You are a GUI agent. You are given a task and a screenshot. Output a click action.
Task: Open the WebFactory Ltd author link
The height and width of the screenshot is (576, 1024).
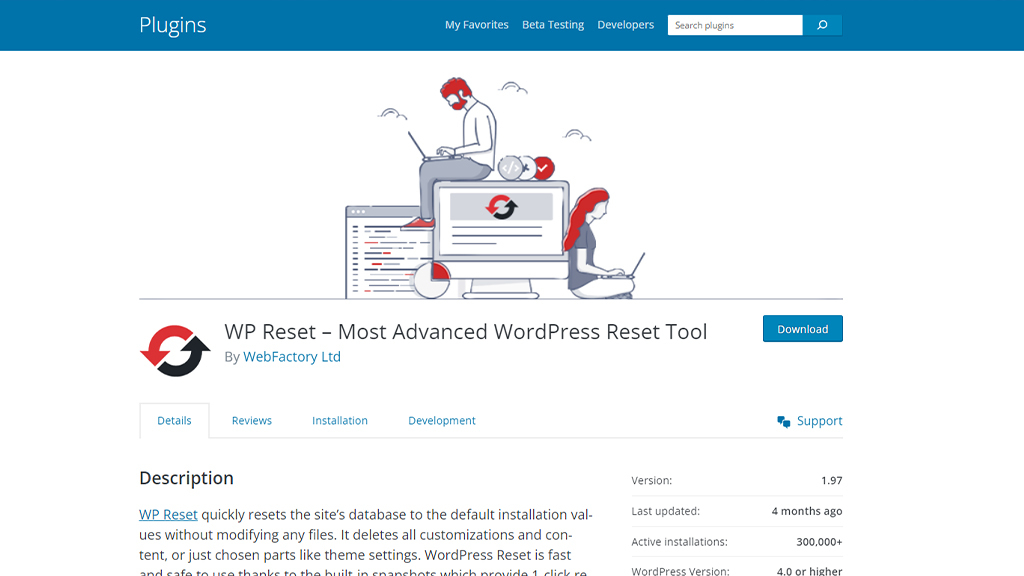click(292, 356)
